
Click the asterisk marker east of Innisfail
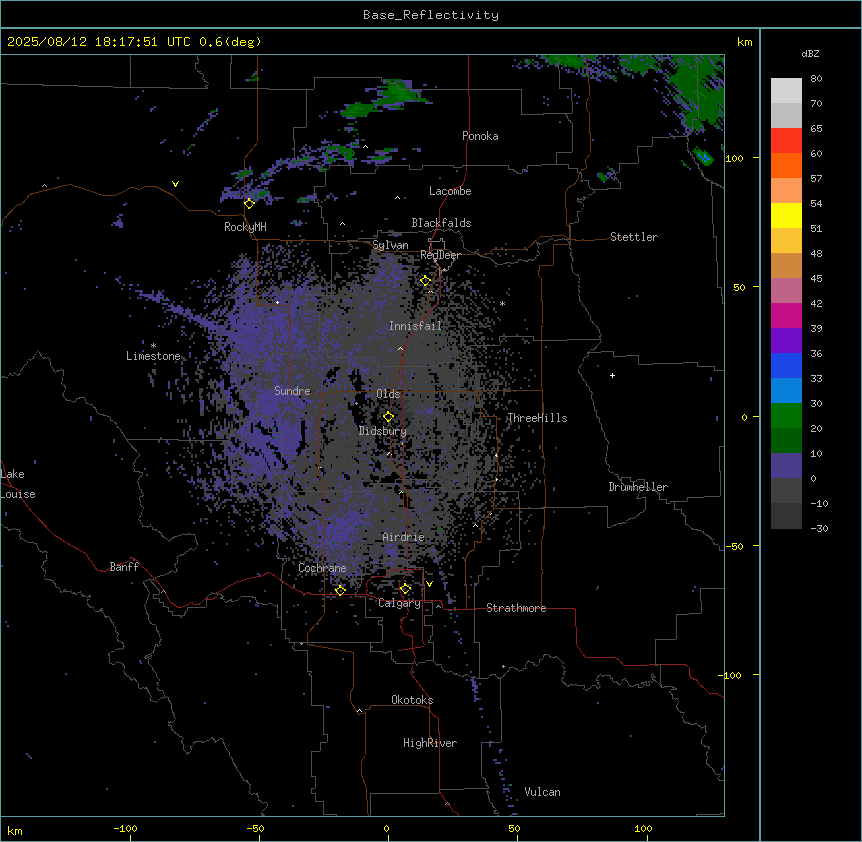click(502, 303)
